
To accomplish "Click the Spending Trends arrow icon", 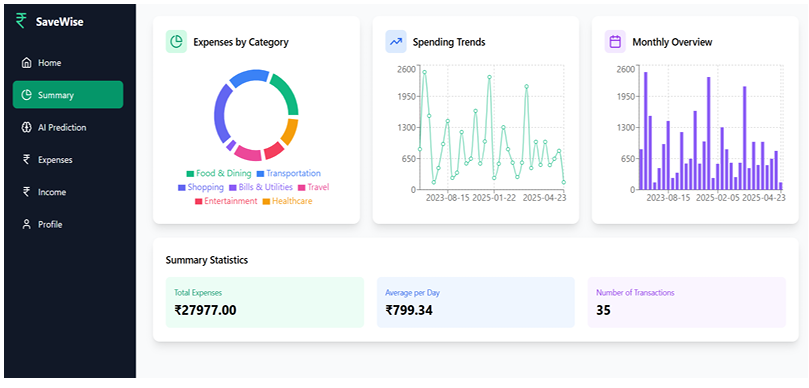I will click(x=396, y=42).
